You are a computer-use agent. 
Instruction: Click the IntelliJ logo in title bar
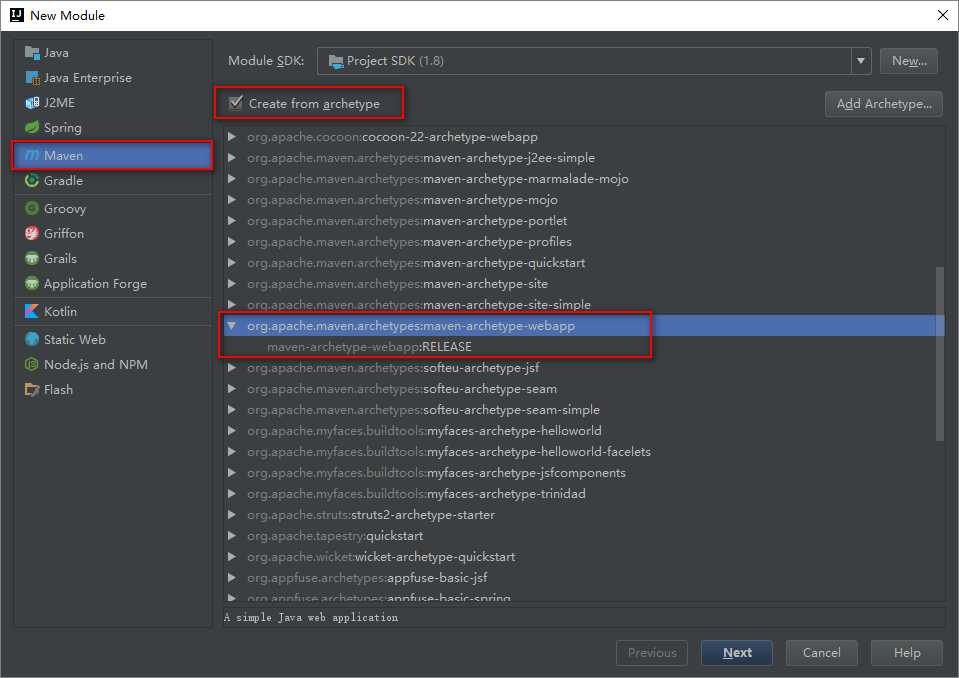[17, 15]
